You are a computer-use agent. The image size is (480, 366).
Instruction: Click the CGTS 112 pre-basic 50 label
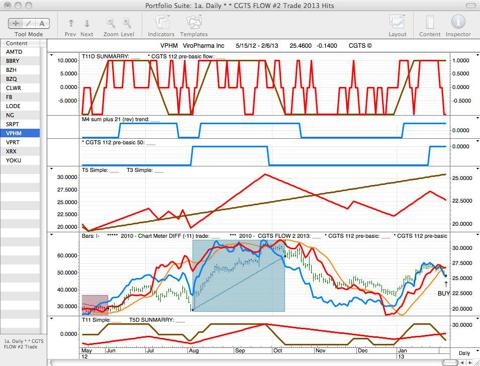(113, 142)
